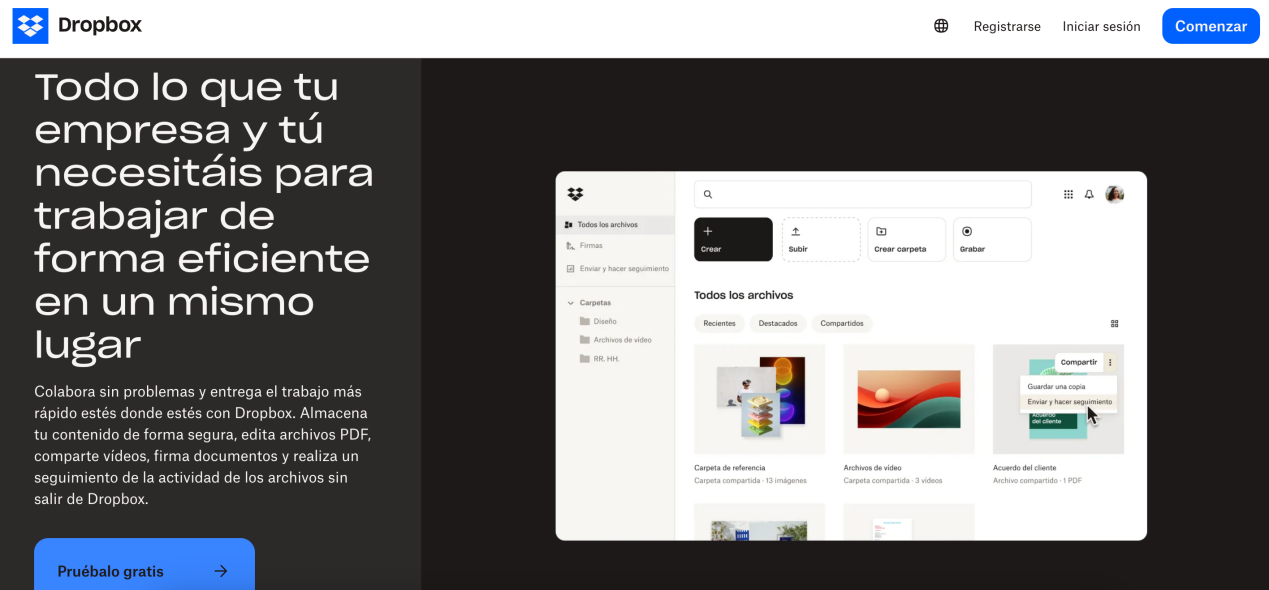Open the Acuerdo del cliente thumbnail
The image size is (1269, 590).
coord(1058,399)
